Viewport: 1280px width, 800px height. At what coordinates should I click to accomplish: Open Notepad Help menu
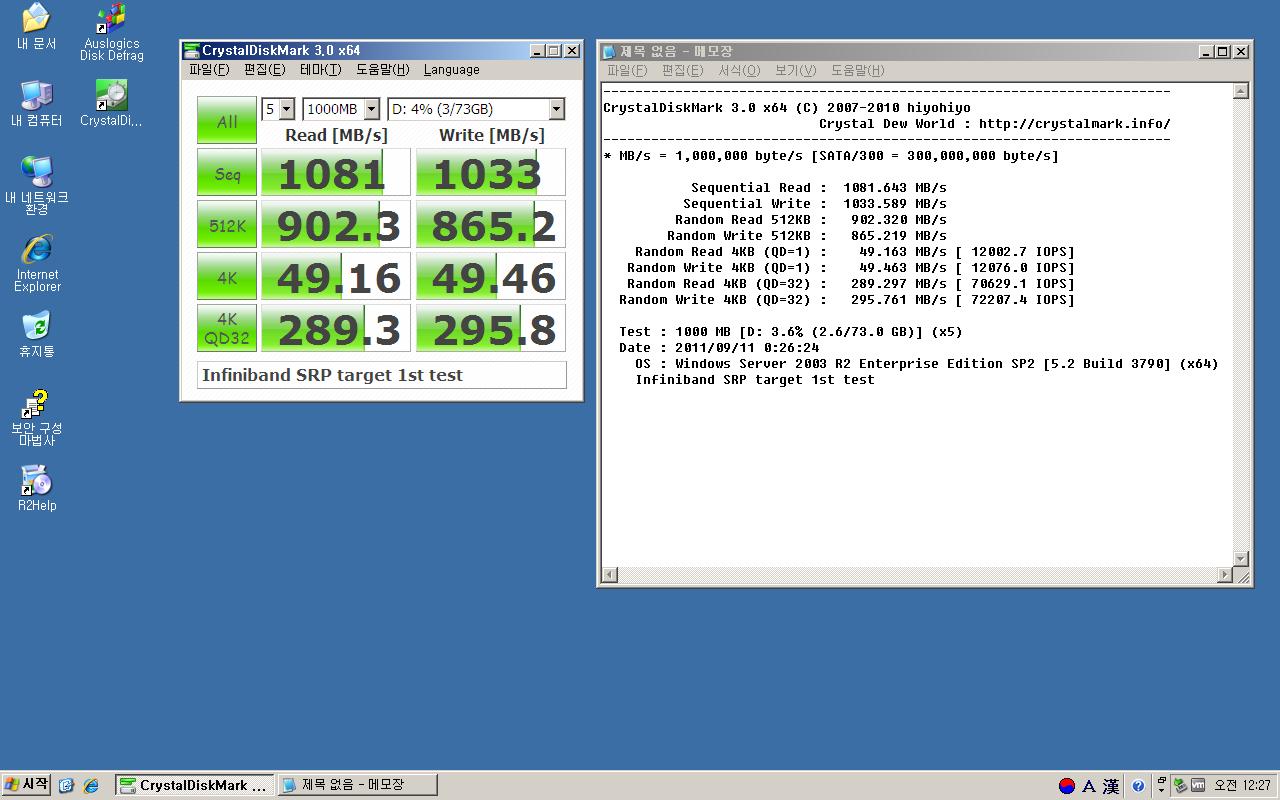[x=857, y=71]
